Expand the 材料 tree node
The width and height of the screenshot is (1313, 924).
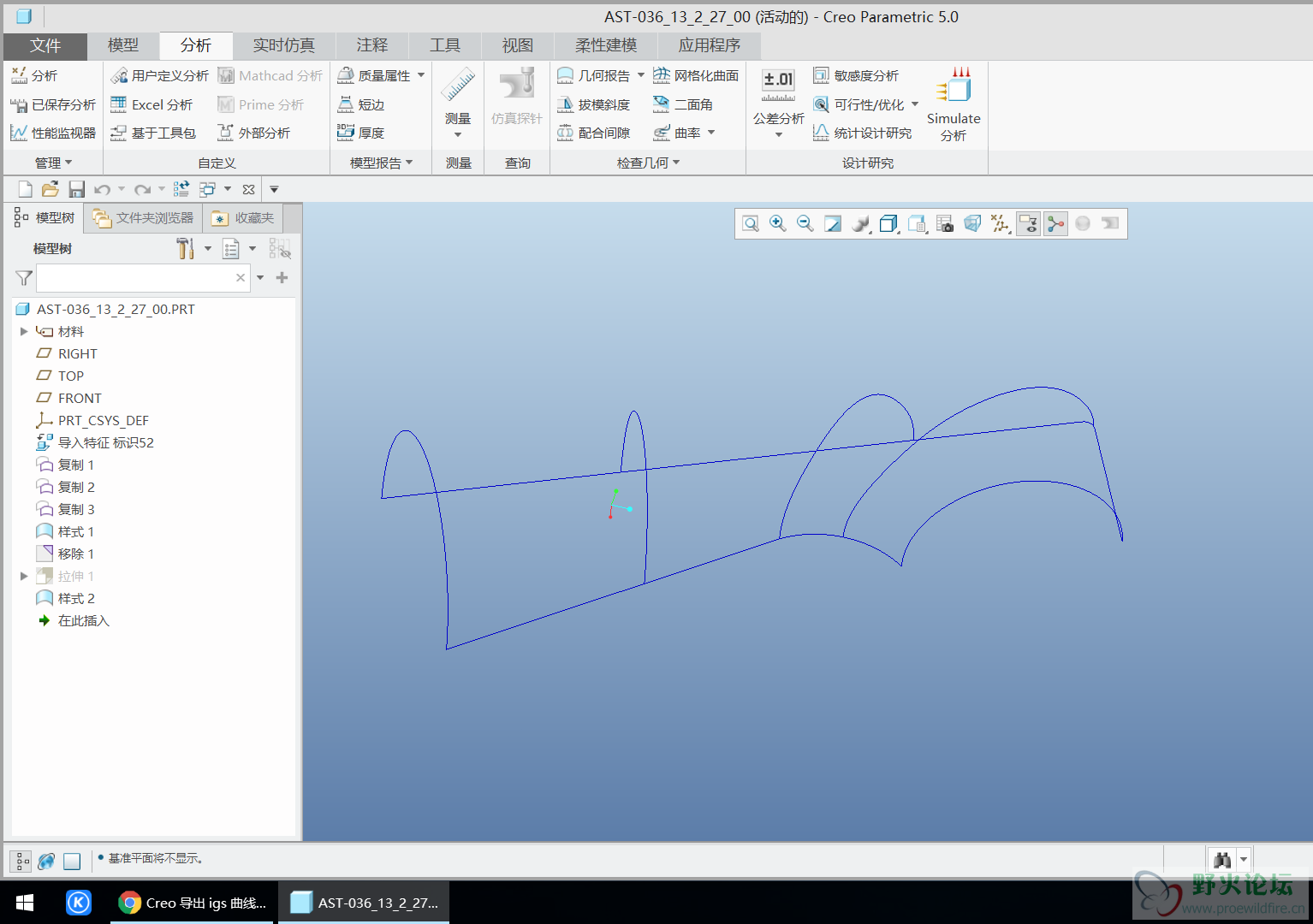click(x=24, y=332)
